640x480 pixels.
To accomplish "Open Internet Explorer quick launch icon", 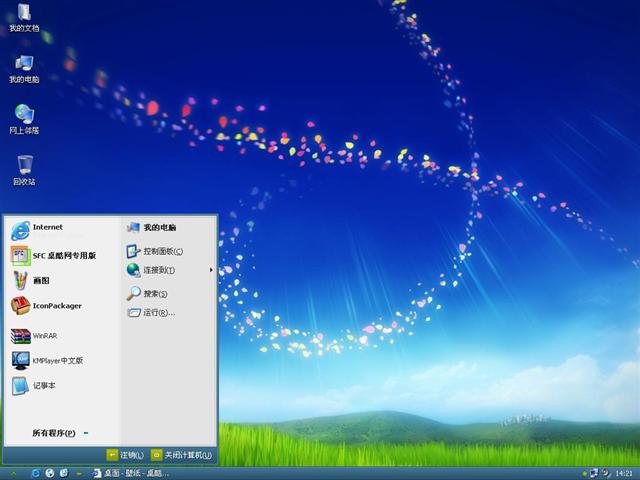I will coord(36,473).
